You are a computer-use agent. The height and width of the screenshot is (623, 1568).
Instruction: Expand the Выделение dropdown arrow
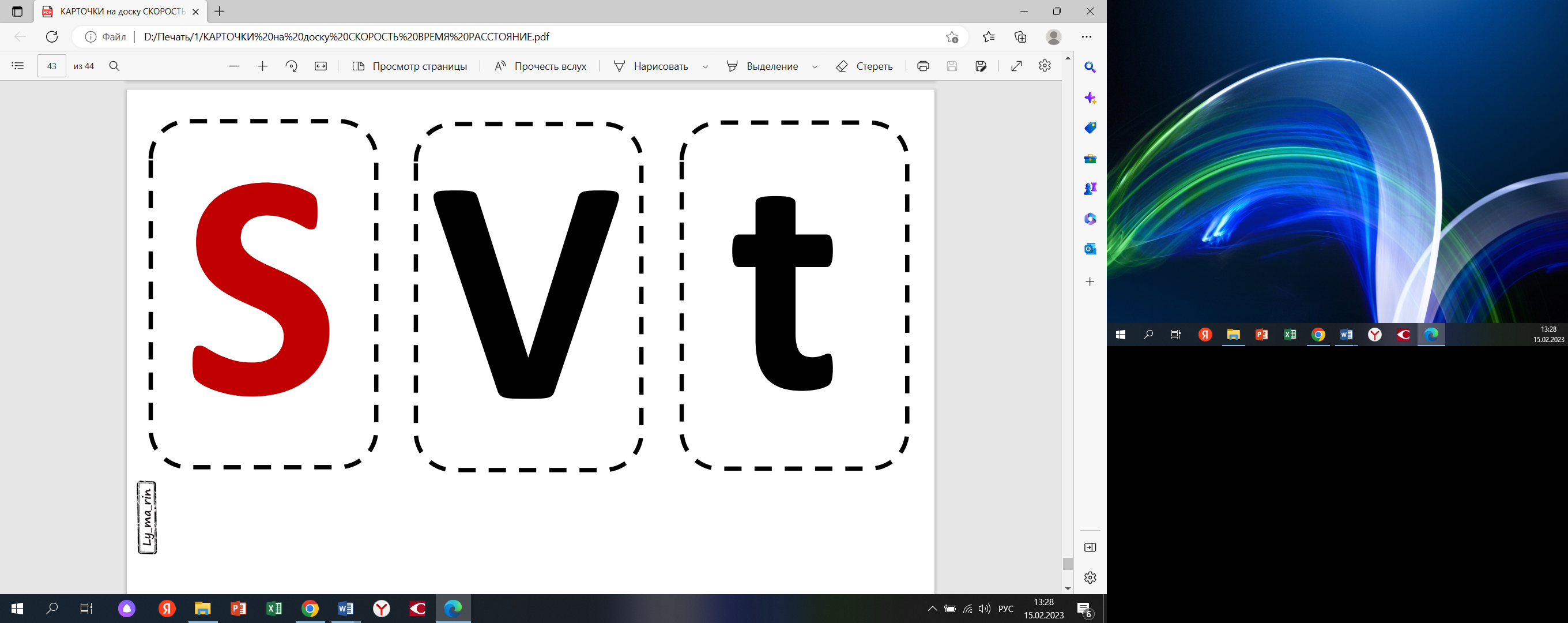pyautogui.click(x=815, y=67)
